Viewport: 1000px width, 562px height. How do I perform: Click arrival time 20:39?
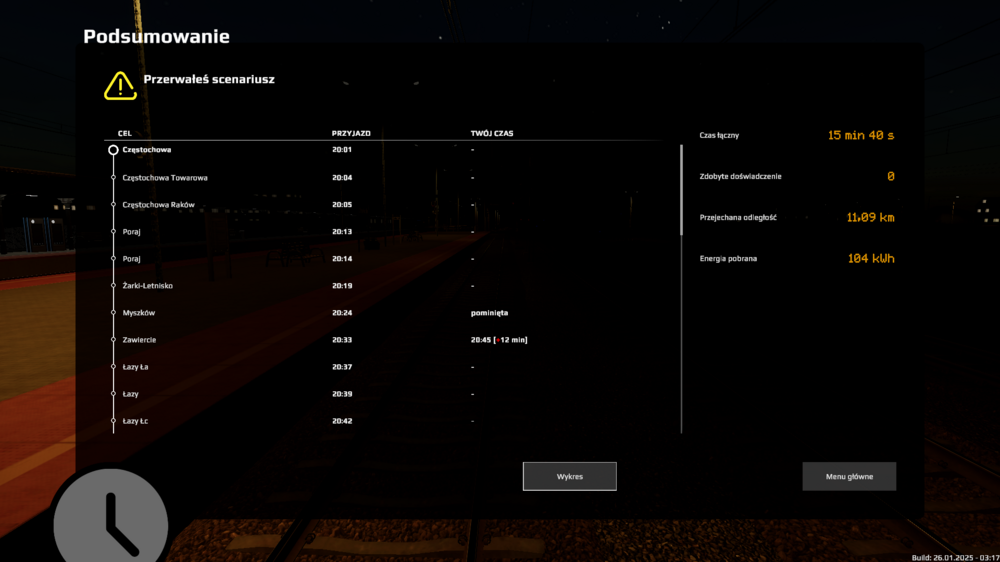point(342,394)
